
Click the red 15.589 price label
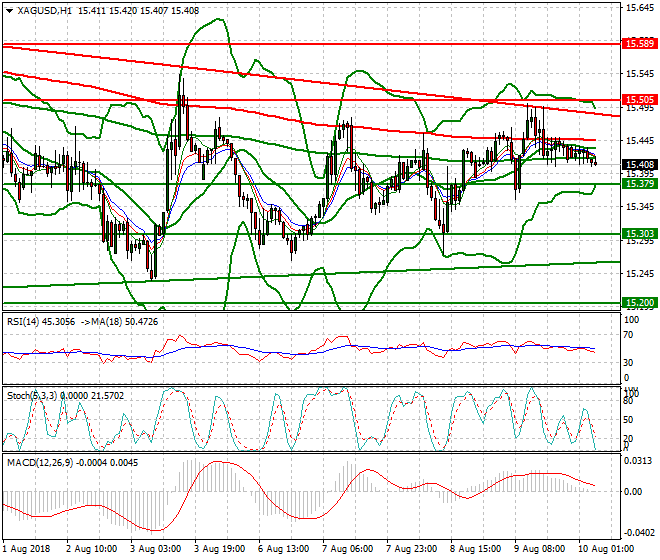point(640,44)
